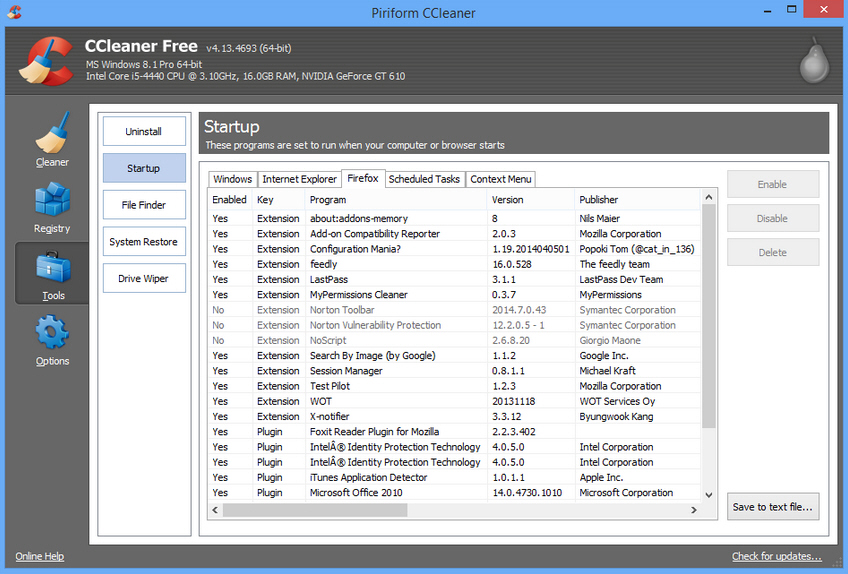Click the vertical scrollbar down arrow
Viewport: 848px width, 574px height.
[709, 495]
